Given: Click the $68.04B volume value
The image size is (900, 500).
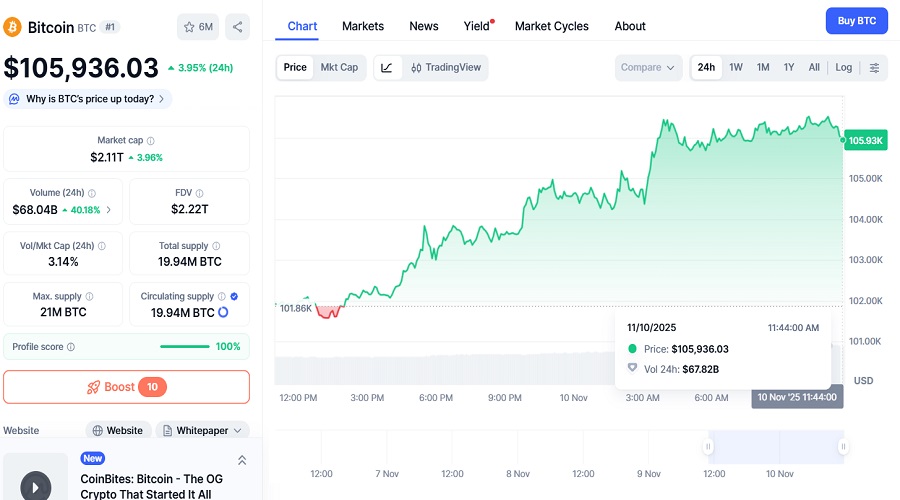Looking at the screenshot, I should coord(35,210).
